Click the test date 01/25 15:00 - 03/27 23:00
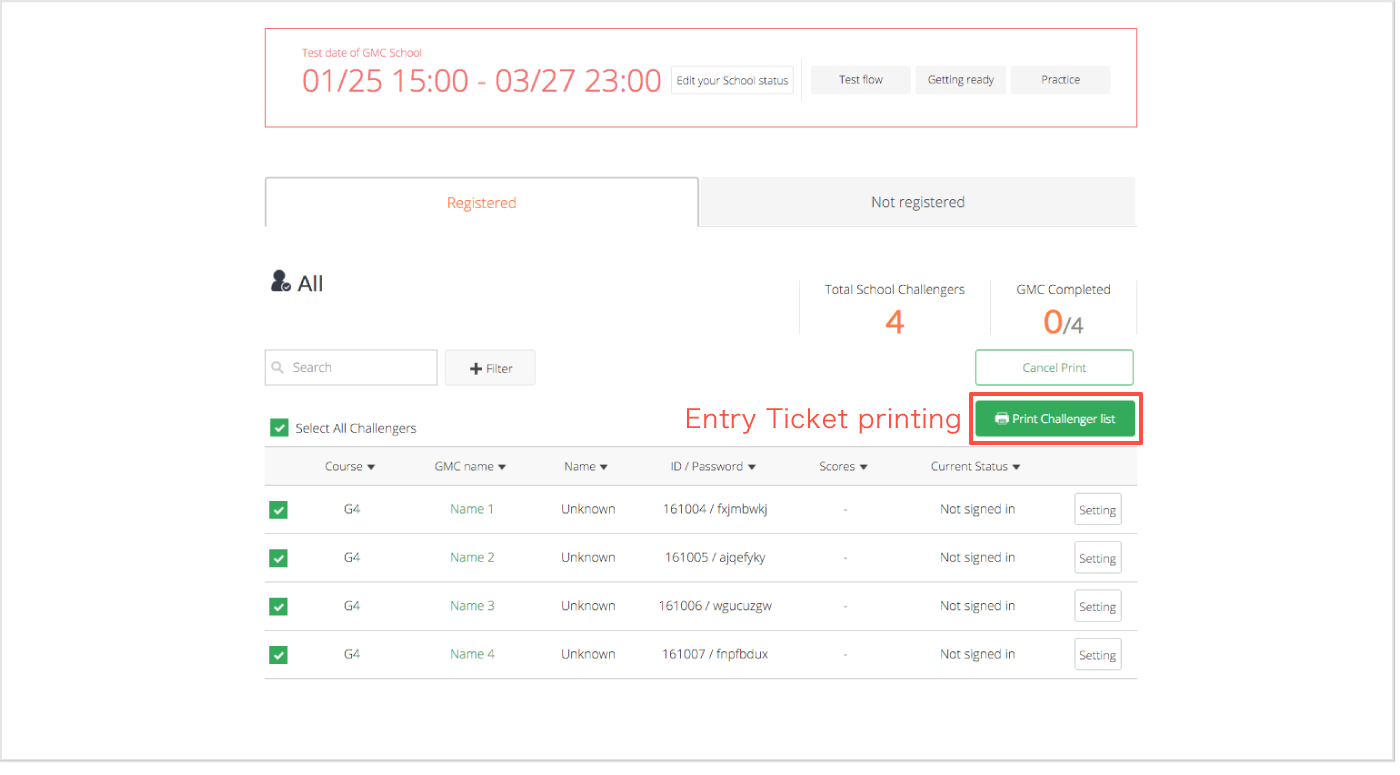Viewport: 1400px width, 775px height. click(481, 81)
